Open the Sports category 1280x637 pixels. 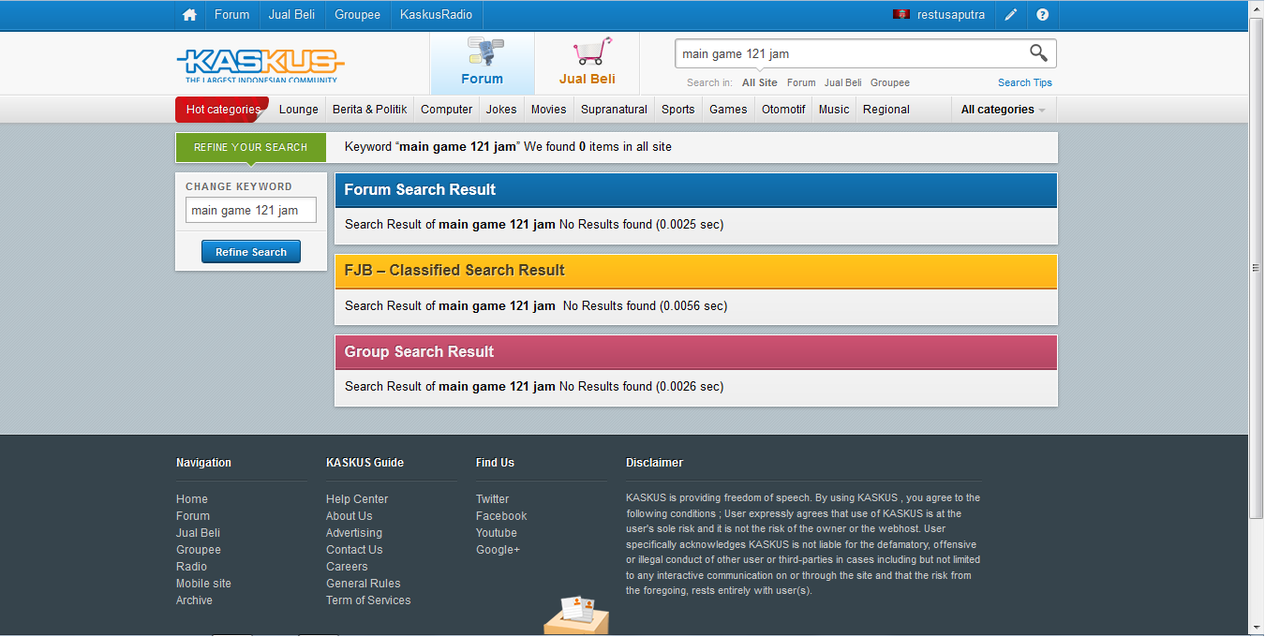(x=678, y=110)
